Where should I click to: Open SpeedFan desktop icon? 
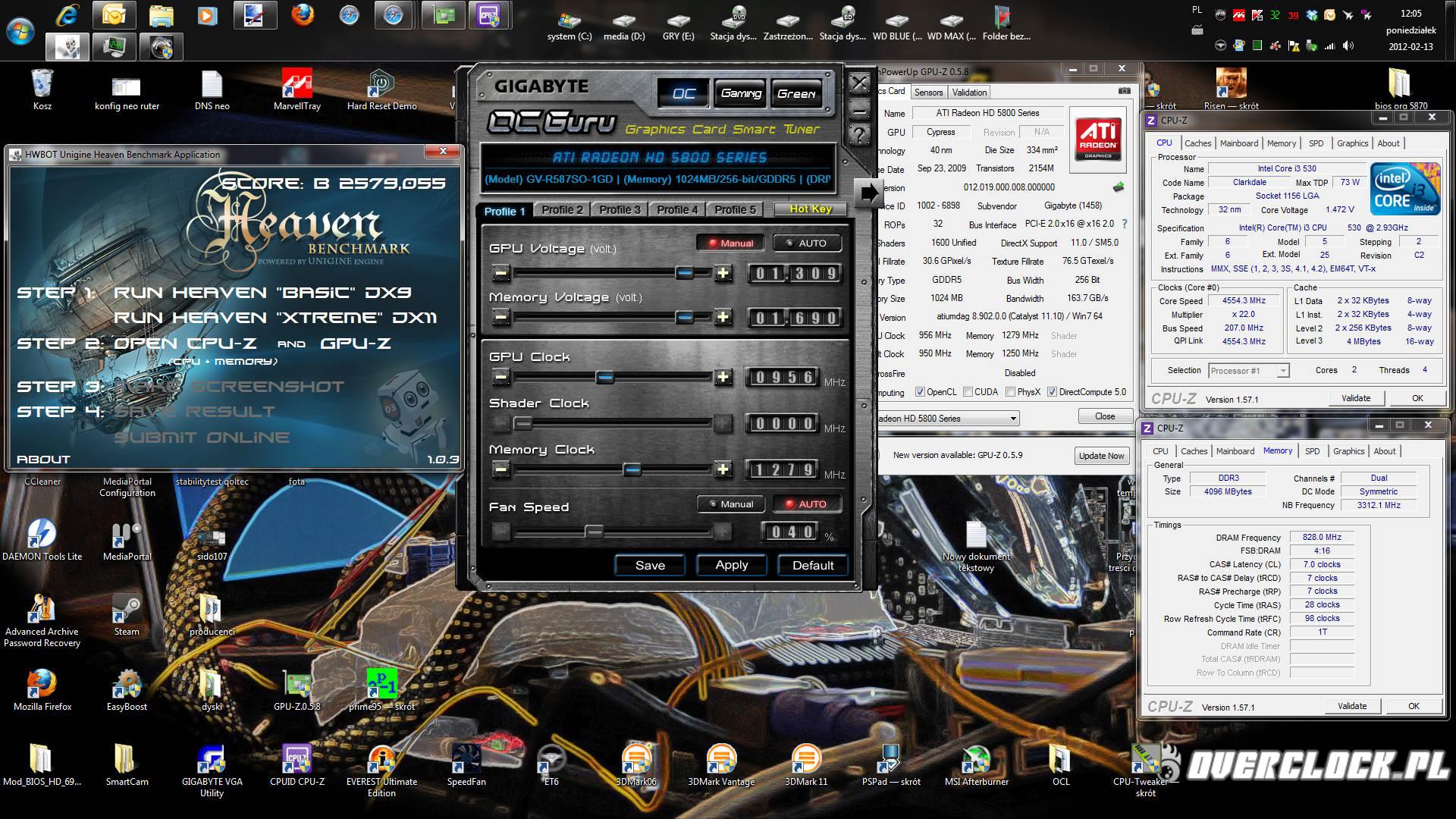pos(466,765)
